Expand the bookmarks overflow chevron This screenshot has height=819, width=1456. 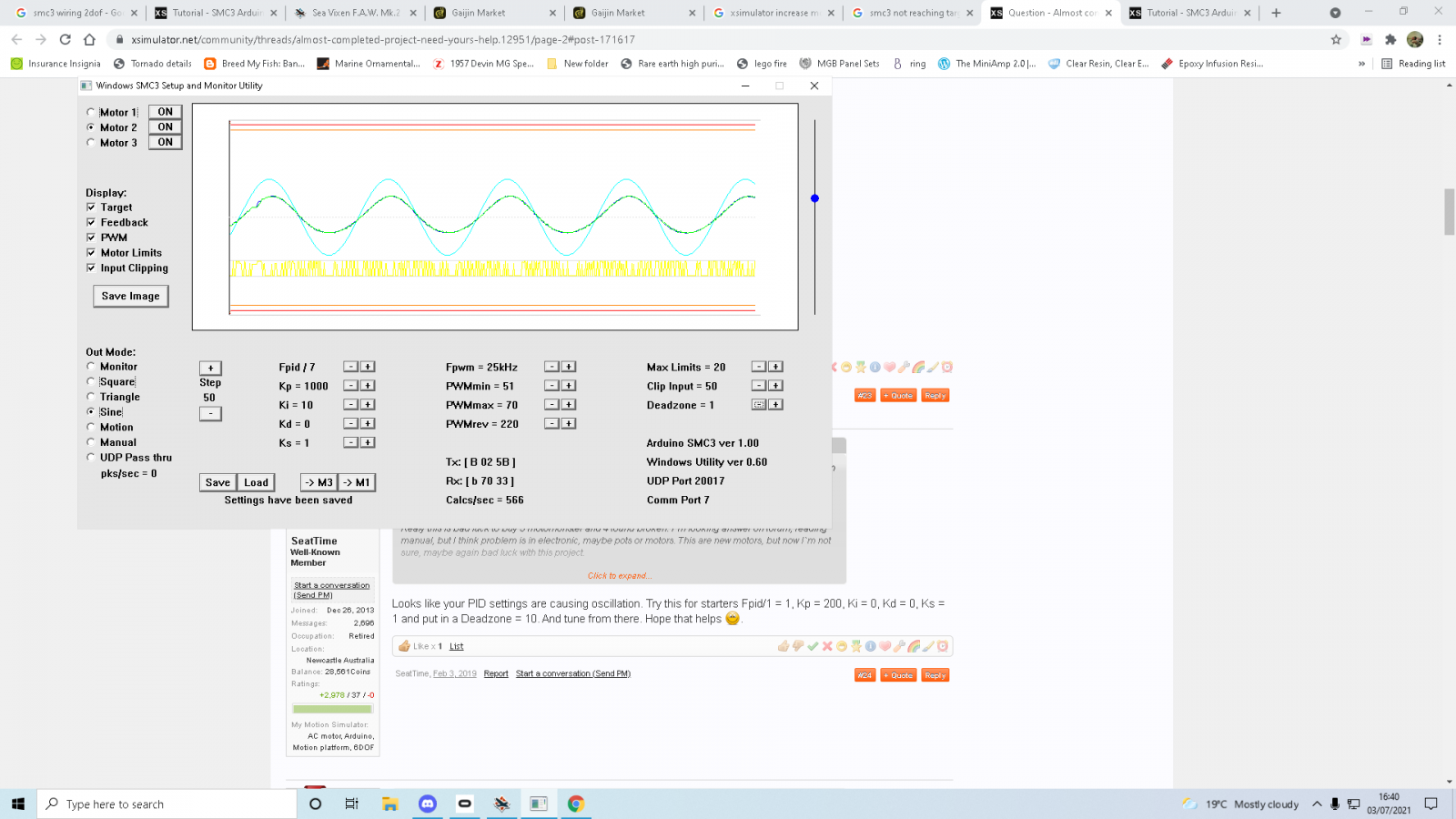pos(1361,64)
